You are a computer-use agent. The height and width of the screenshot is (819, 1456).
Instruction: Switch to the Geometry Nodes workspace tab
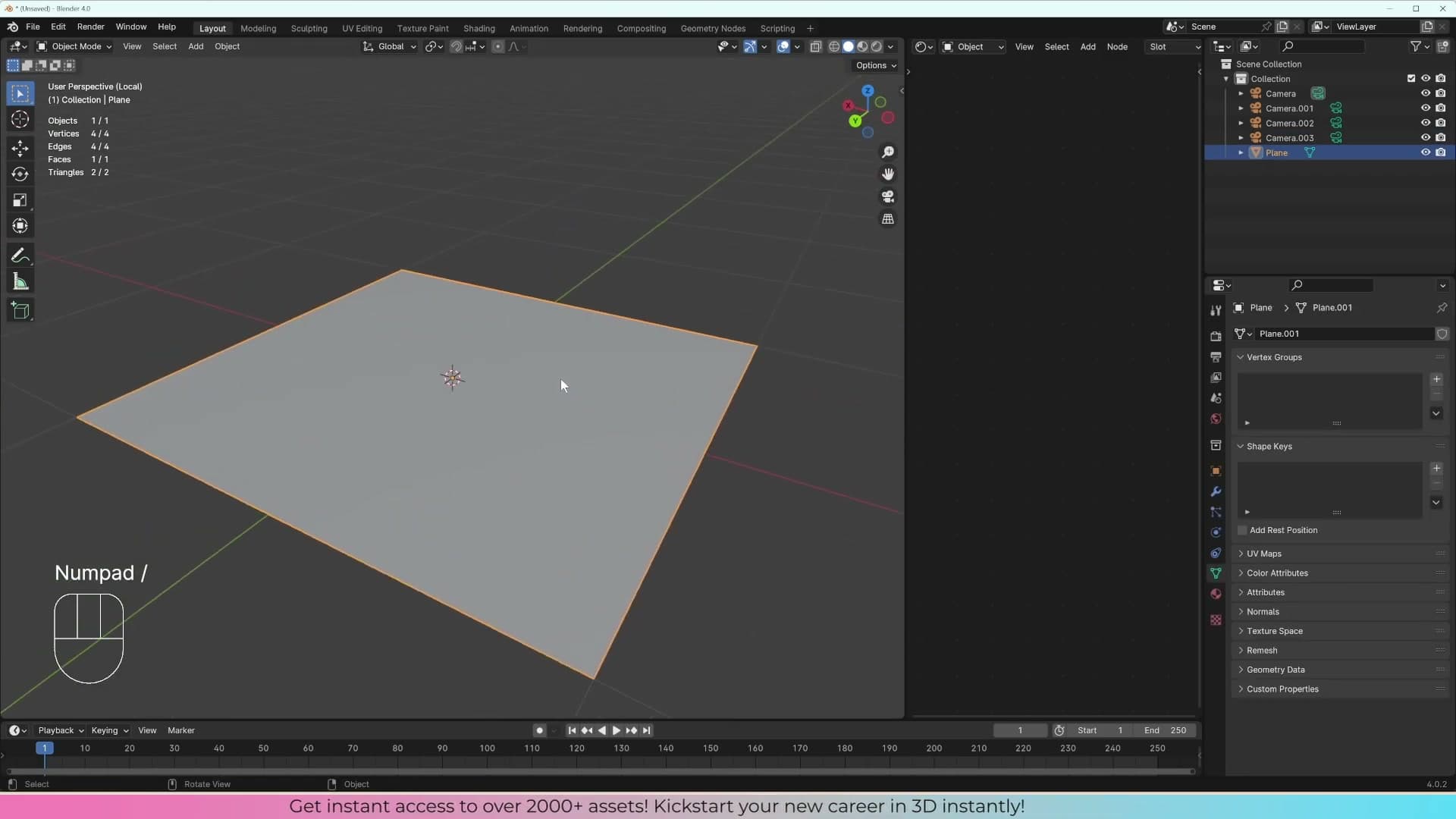pos(713,29)
